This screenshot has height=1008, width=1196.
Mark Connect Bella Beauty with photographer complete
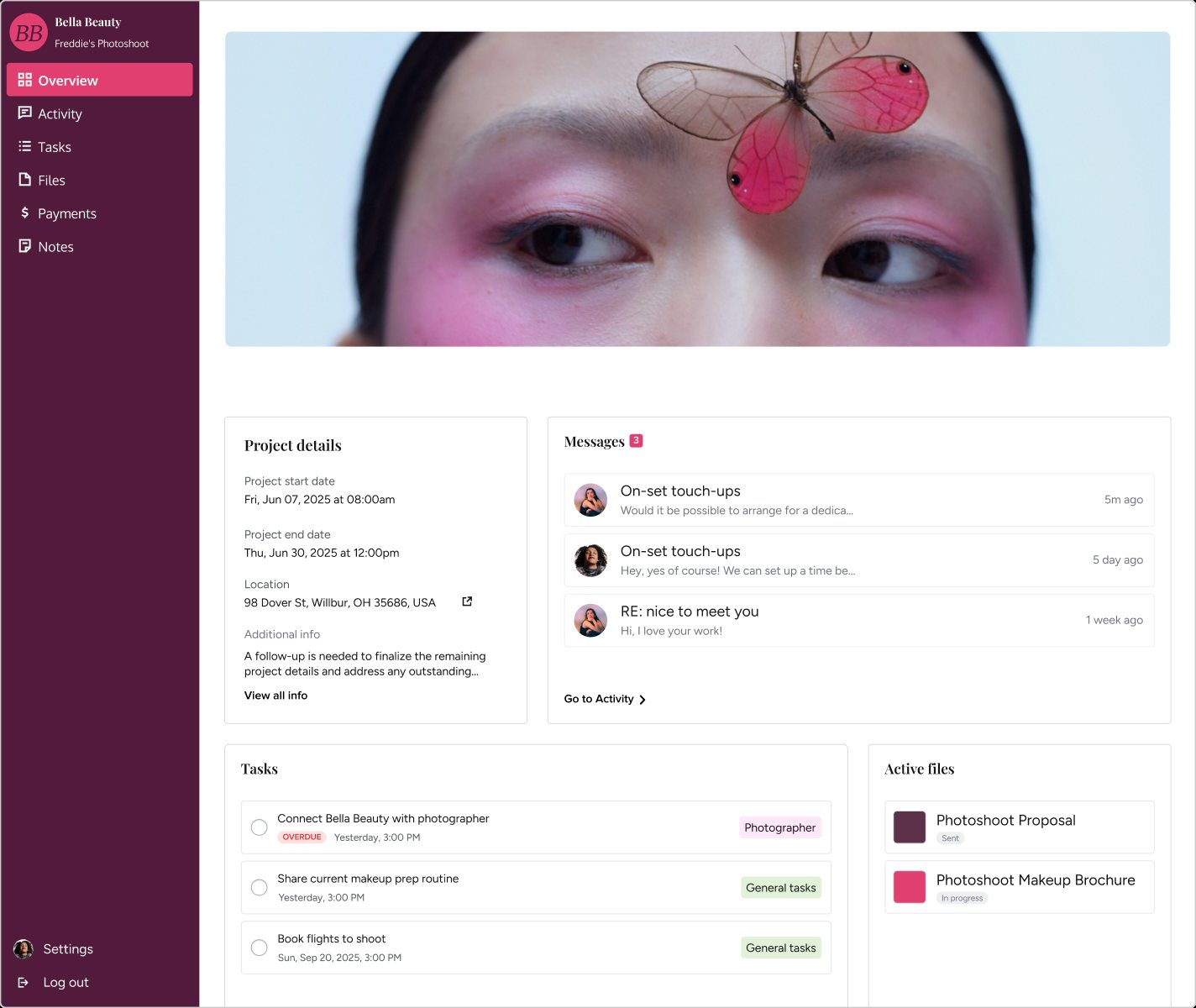click(x=260, y=827)
